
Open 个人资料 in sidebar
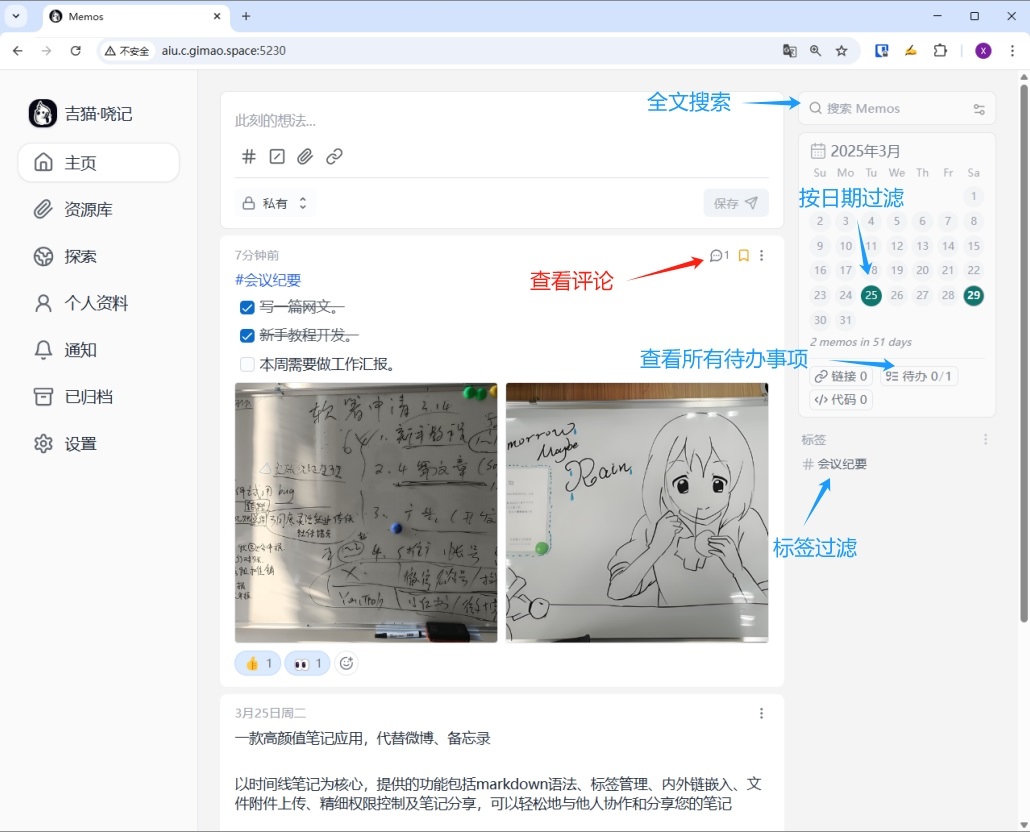tap(99, 303)
